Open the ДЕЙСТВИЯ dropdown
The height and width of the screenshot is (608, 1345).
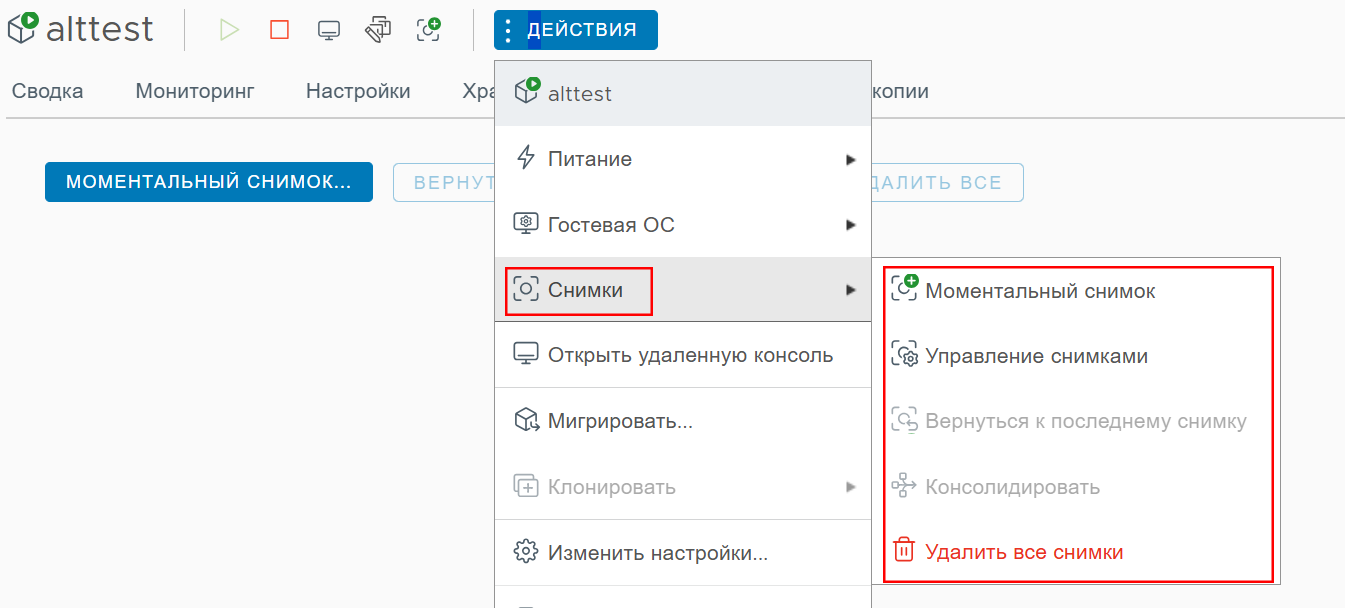tap(576, 30)
